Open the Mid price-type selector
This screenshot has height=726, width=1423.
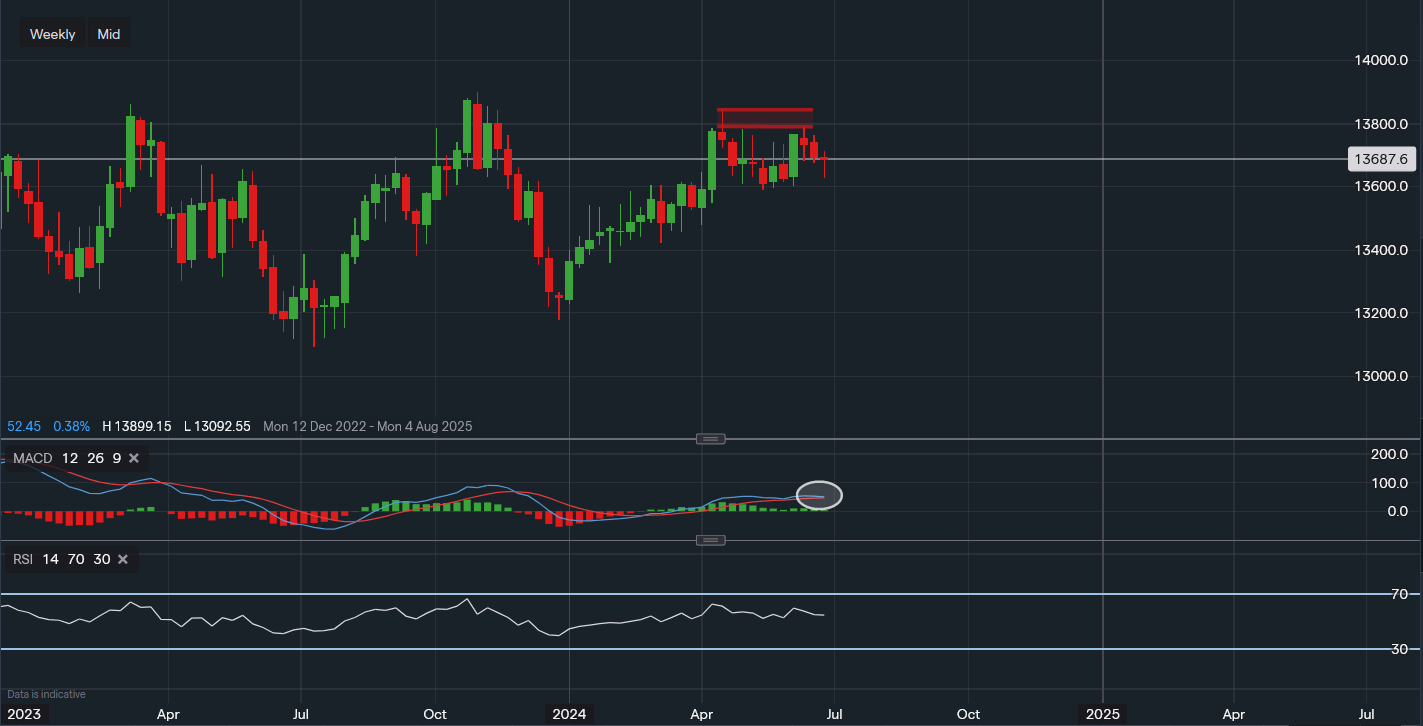[x=108, y=33]
